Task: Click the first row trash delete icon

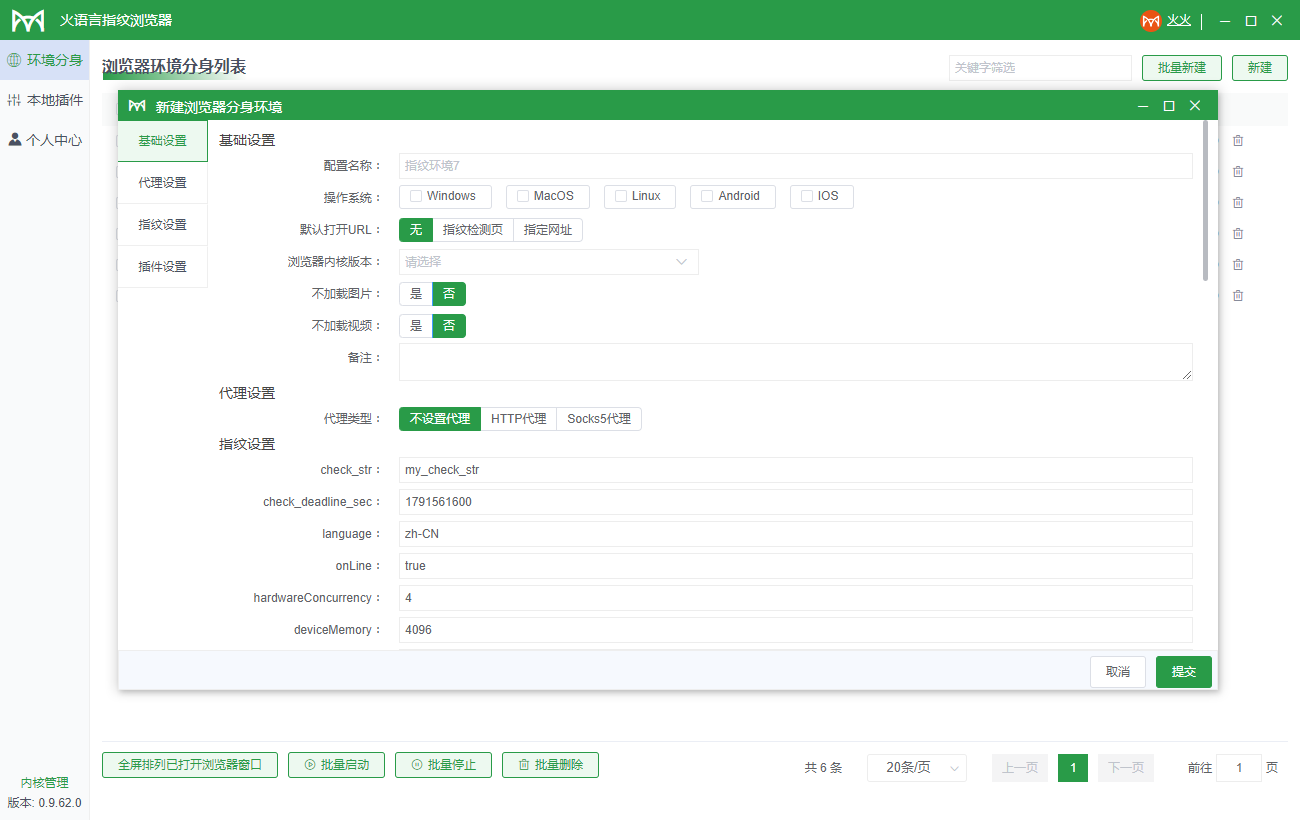Action: [x=1238, y=141]
